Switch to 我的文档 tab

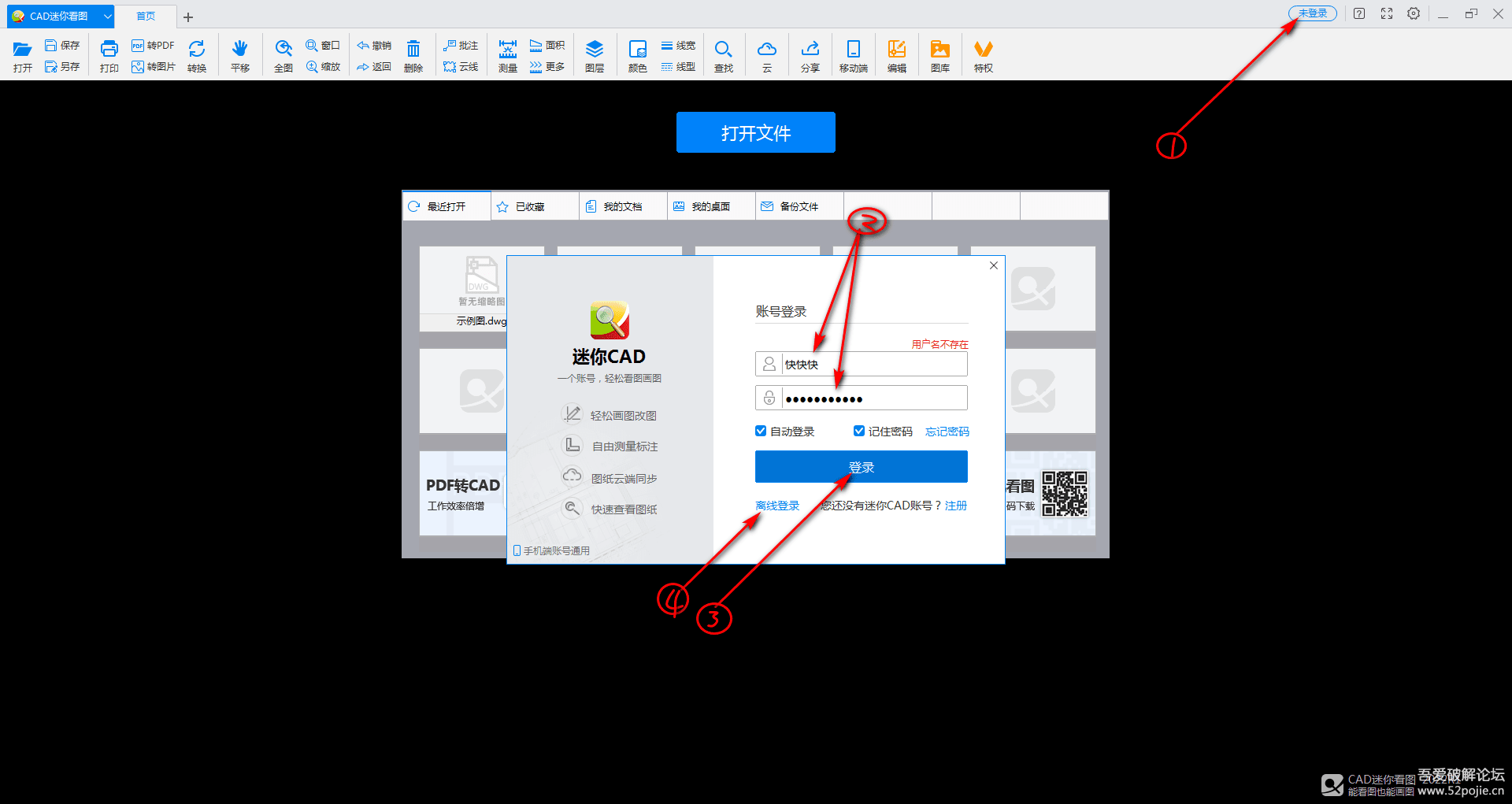(623, 206)
